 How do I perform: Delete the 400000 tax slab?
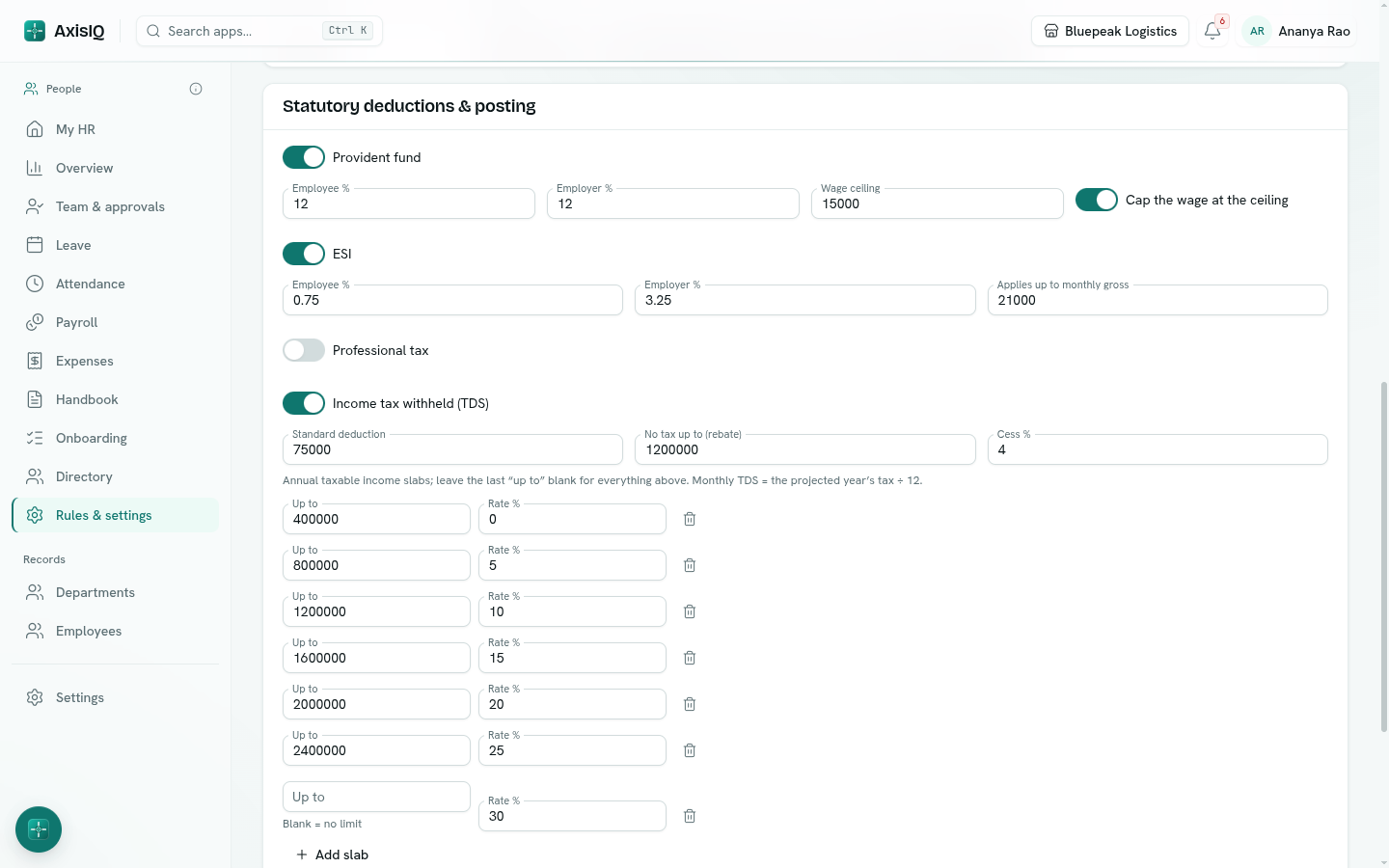pyautogui.click(x=690, y=519)
